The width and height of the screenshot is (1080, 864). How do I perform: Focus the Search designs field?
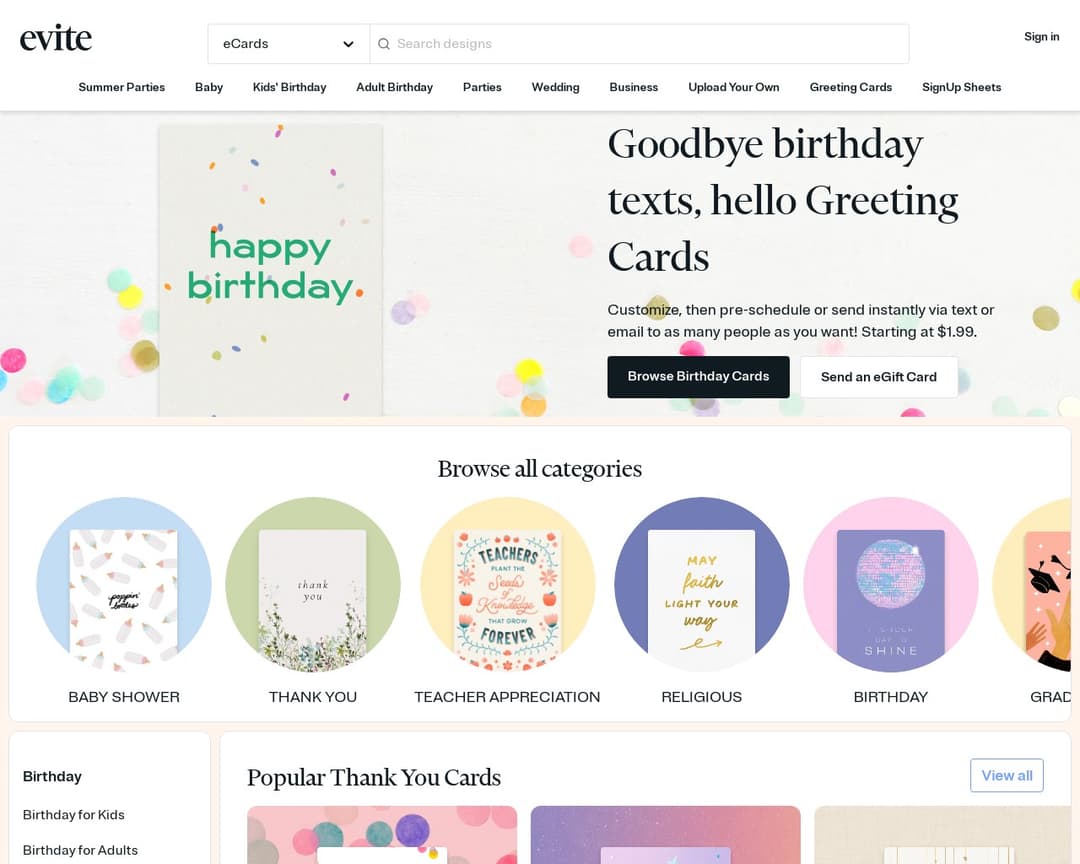639,44
